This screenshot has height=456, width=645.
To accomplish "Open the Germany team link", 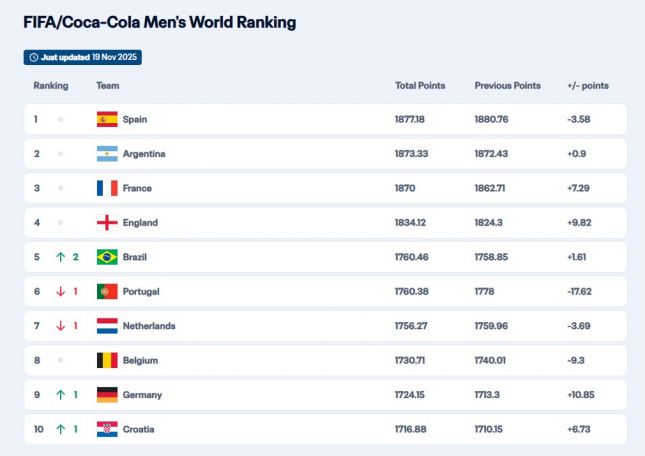I will [x=142, y=395].
